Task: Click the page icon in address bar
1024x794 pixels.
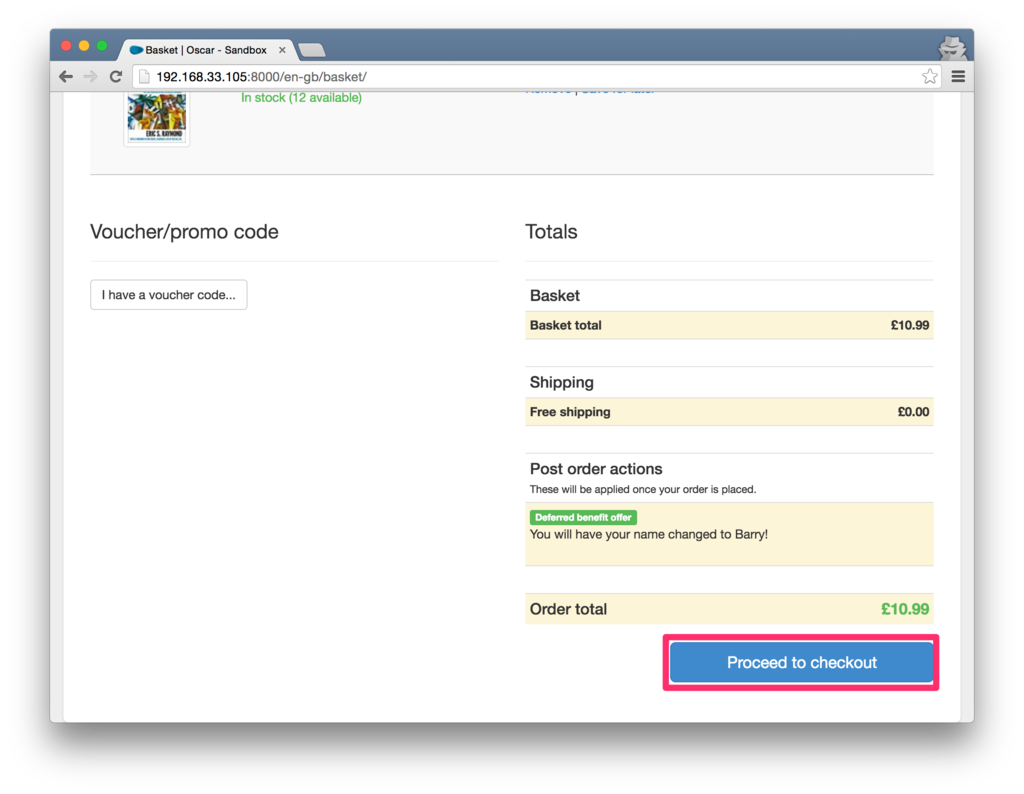Action: [144, 77]
